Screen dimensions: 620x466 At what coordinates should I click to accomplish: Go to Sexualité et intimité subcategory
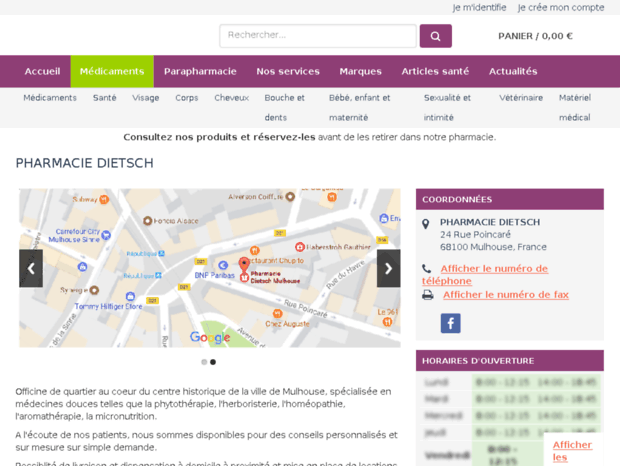pyautogui.click(x=447, y=108)
